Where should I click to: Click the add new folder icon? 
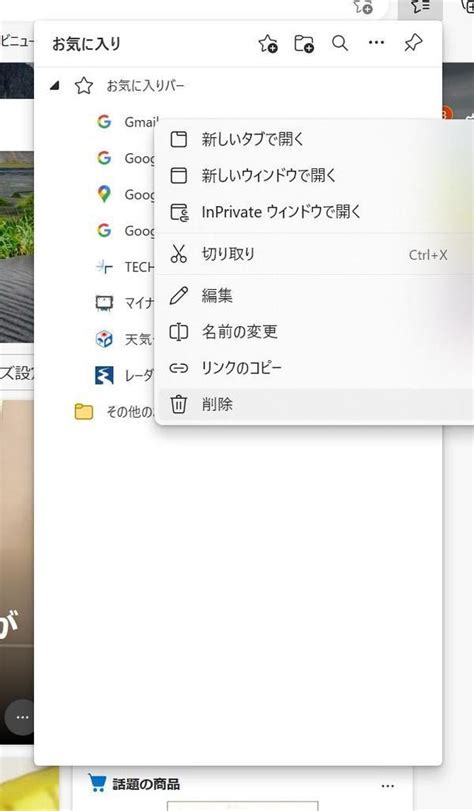click(x=304, y=44)
